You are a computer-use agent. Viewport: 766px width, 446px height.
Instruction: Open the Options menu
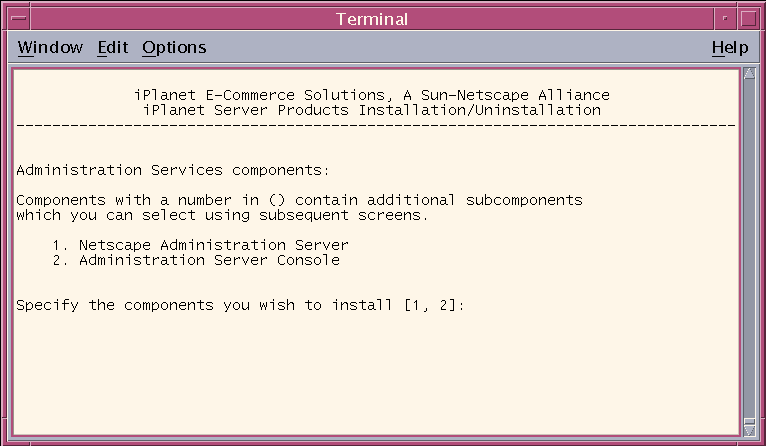(174, 47)
